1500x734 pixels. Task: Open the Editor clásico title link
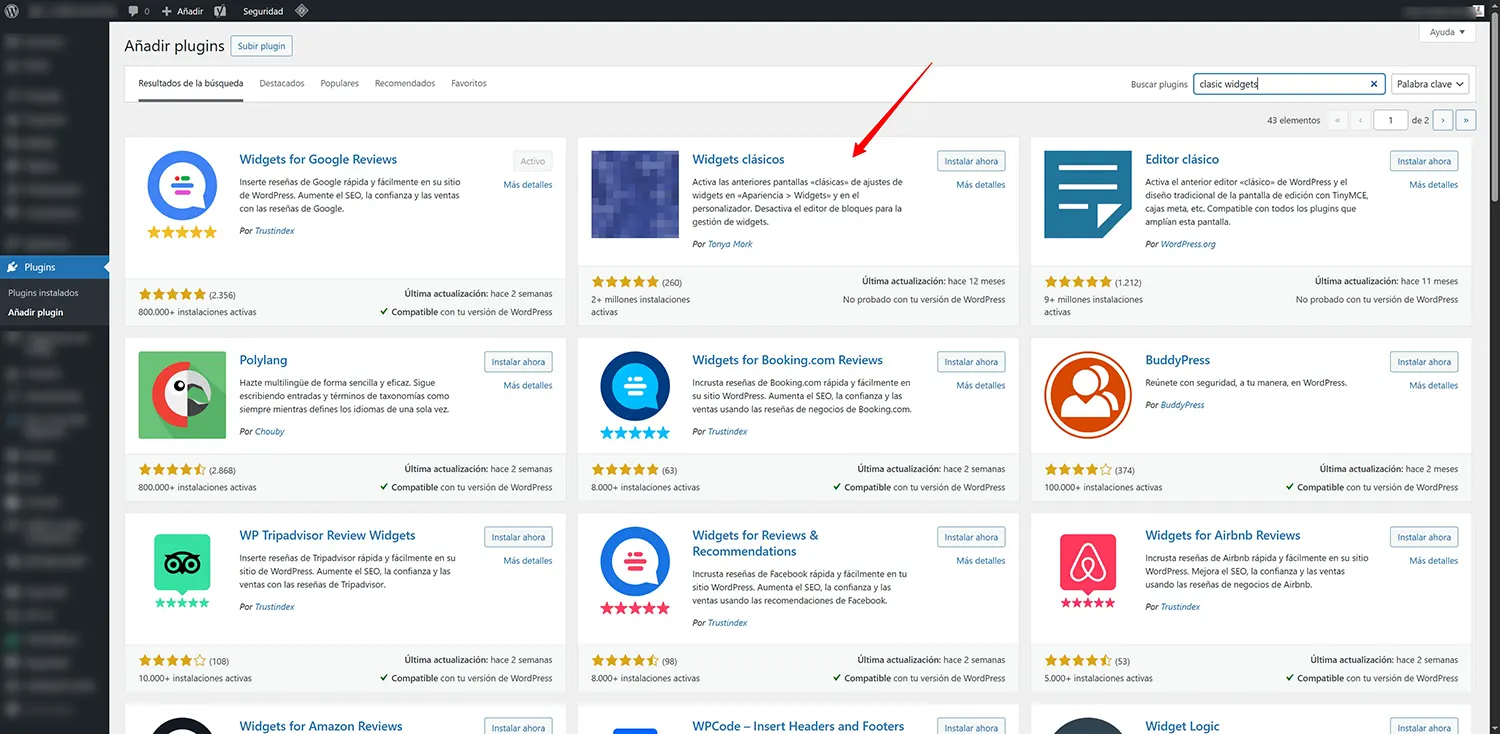point(1182,160)
